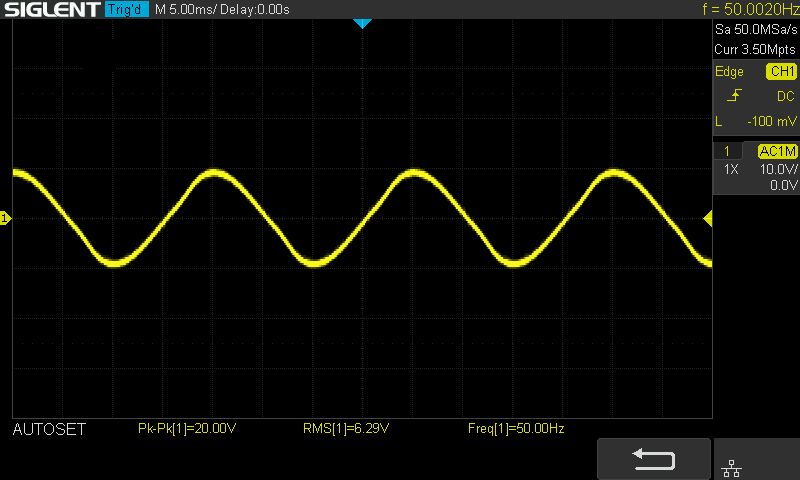Click the Pk-Pk[1]=20.00V measurement
This screenshot has height=480, width=800.
click(x=187, y=428)
